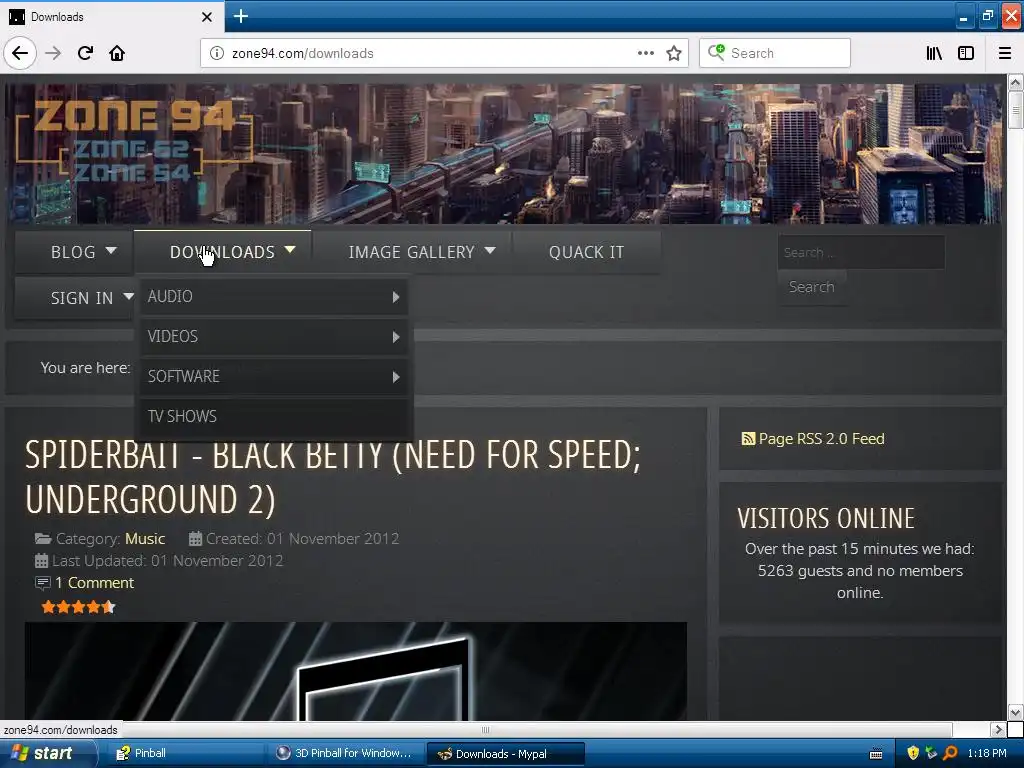
Task: Click the forward navigation arrow
Action: (x=53, y=53)
